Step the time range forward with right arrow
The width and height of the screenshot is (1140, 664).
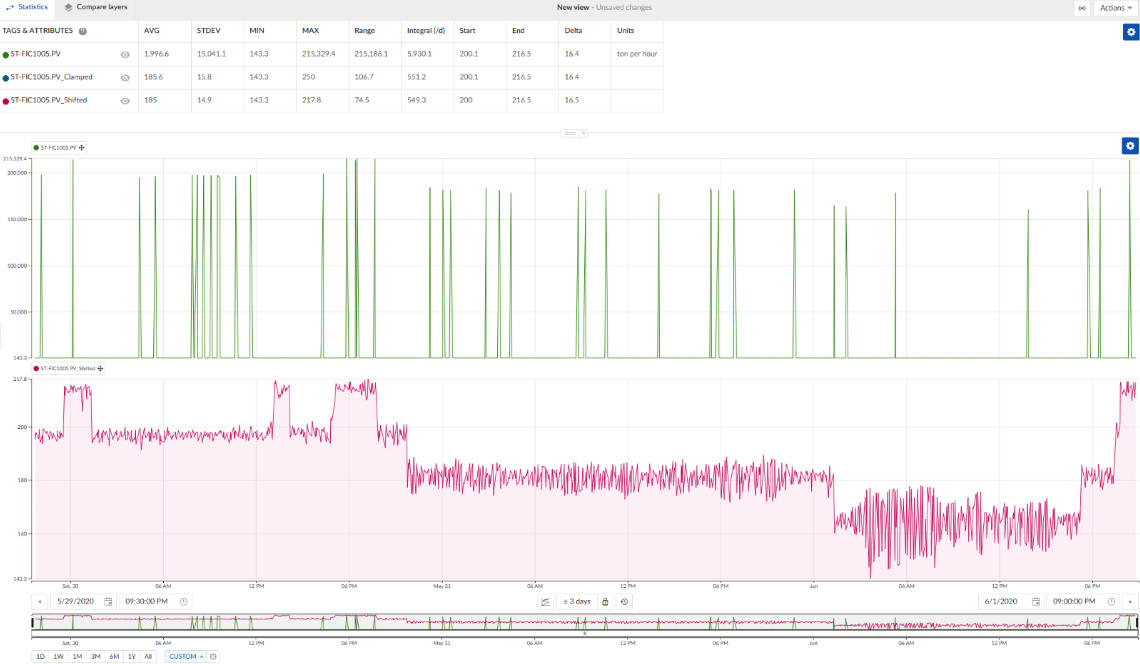tap(1130, 601)
